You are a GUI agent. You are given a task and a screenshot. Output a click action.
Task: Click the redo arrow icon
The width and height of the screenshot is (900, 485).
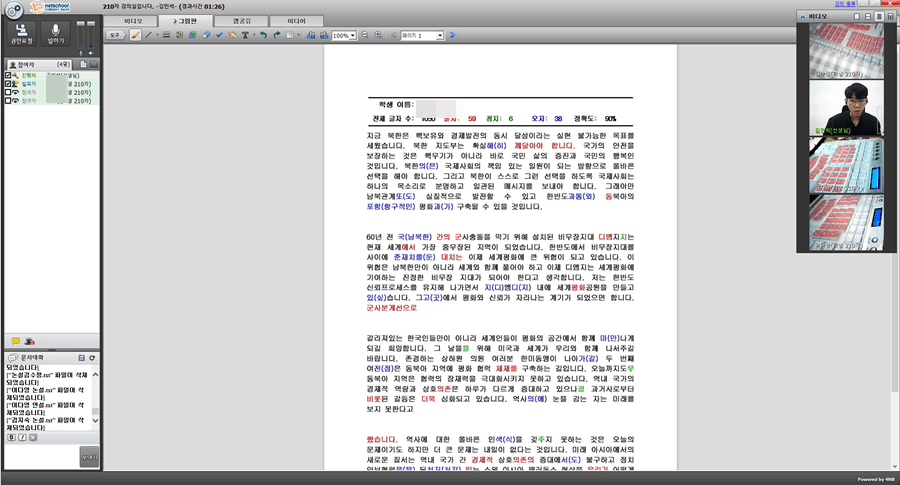[x=276, y=35]
